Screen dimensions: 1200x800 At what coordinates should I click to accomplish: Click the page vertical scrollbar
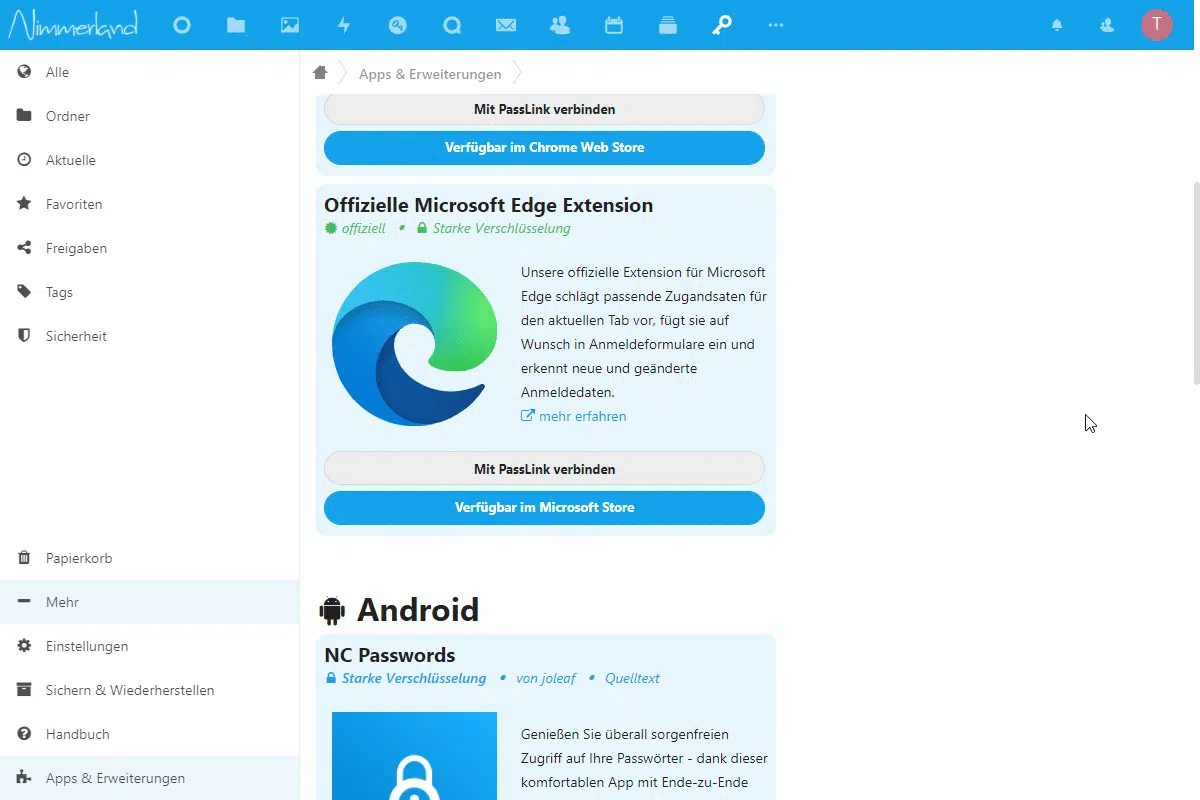point(1196,283)
